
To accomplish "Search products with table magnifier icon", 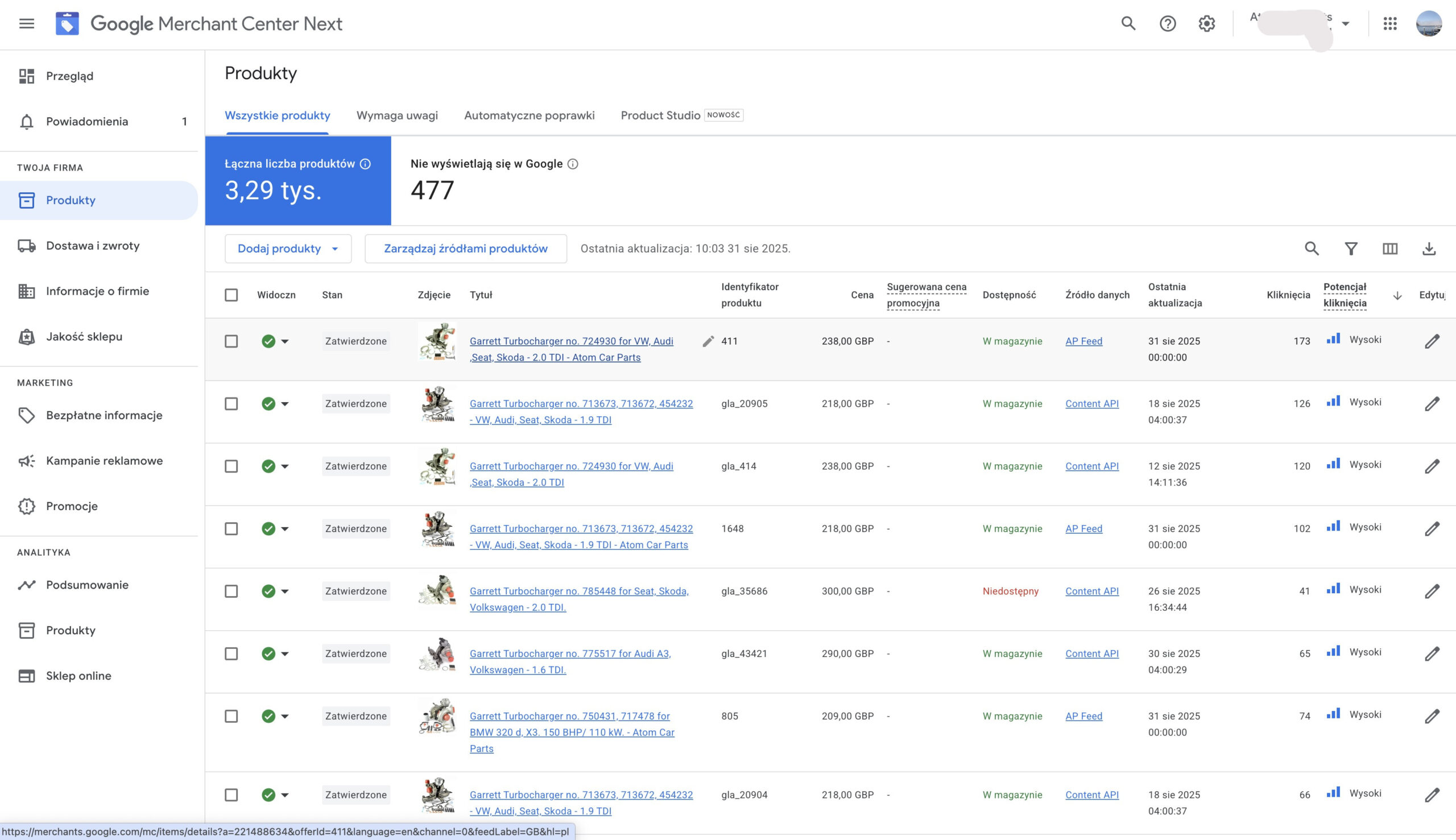I will pos(1312,249).
